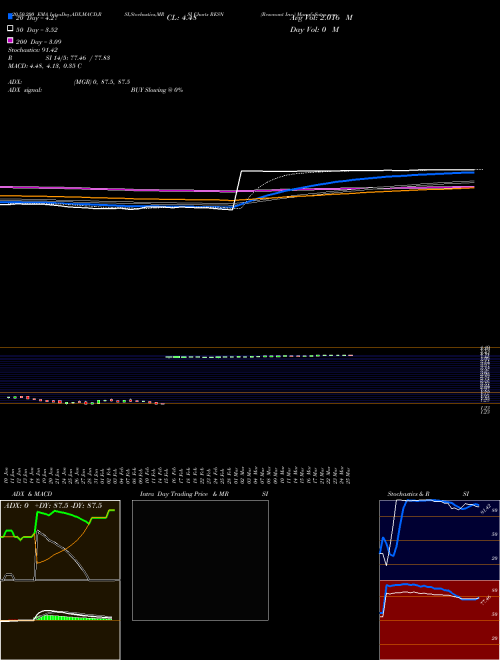Click the 'Day Vol: 0 M' text
This screenshot has width=500, height=660.
click(x=314, y=30)
